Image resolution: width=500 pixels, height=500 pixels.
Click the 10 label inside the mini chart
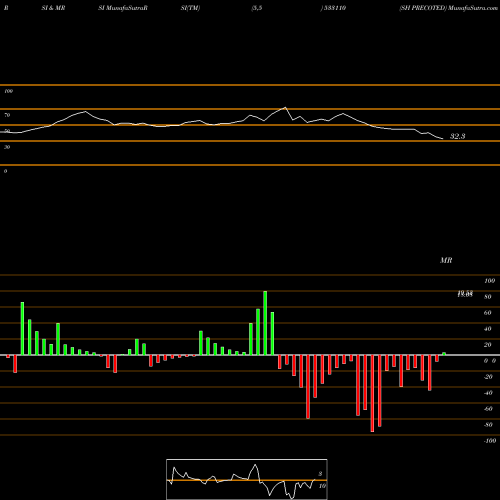click(322, 486)
